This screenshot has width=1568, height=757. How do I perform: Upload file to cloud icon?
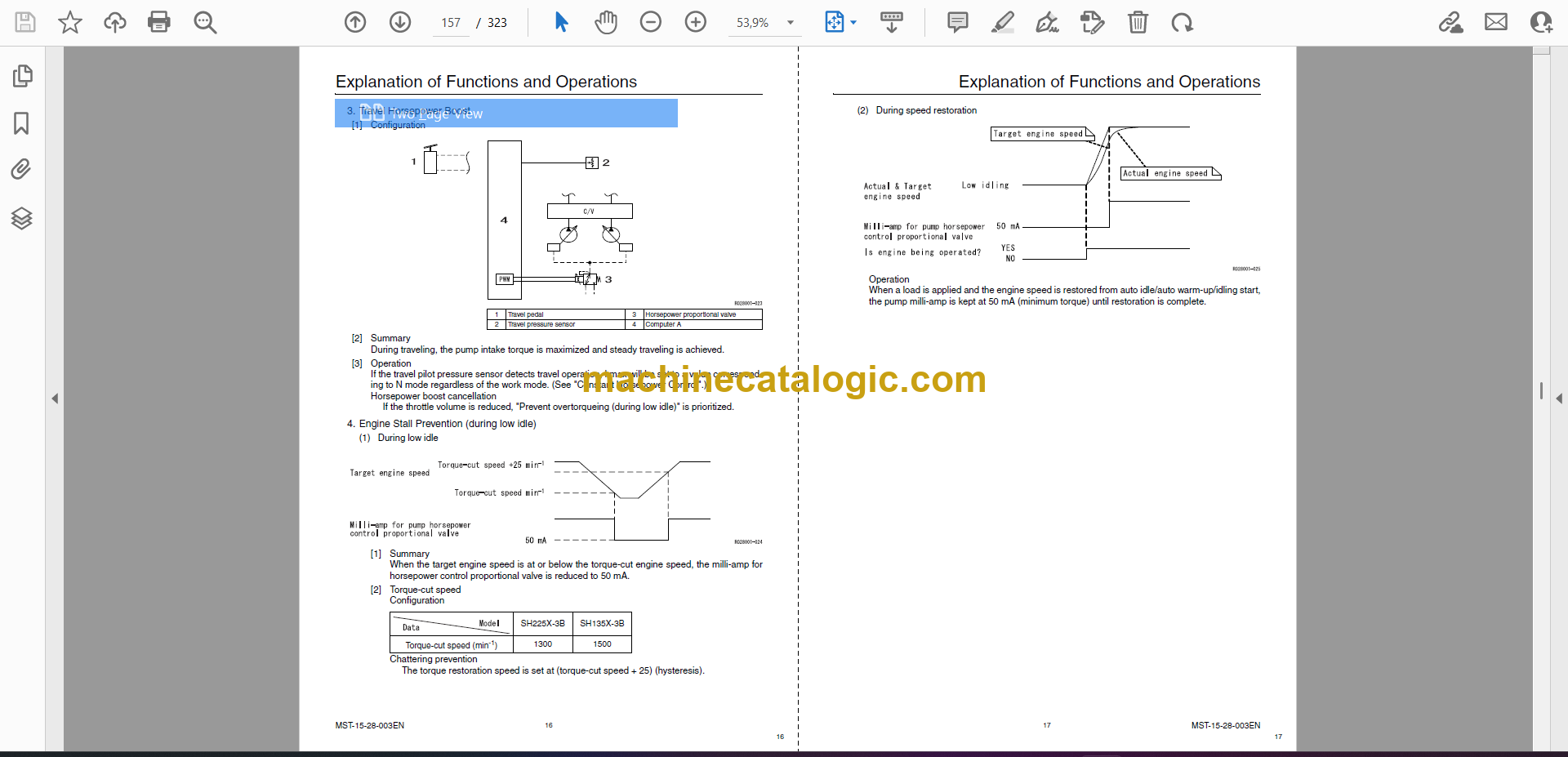[115, 22]
